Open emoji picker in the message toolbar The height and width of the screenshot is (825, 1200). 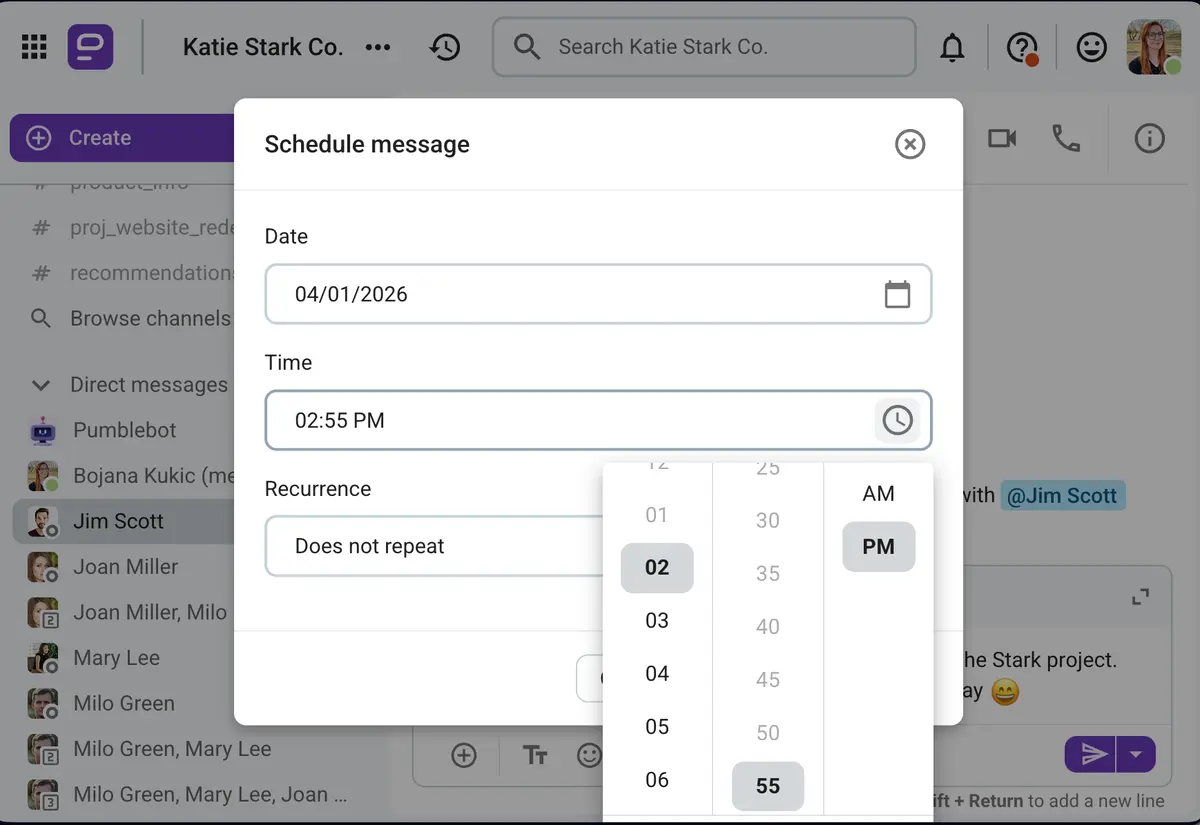(589, 755)
